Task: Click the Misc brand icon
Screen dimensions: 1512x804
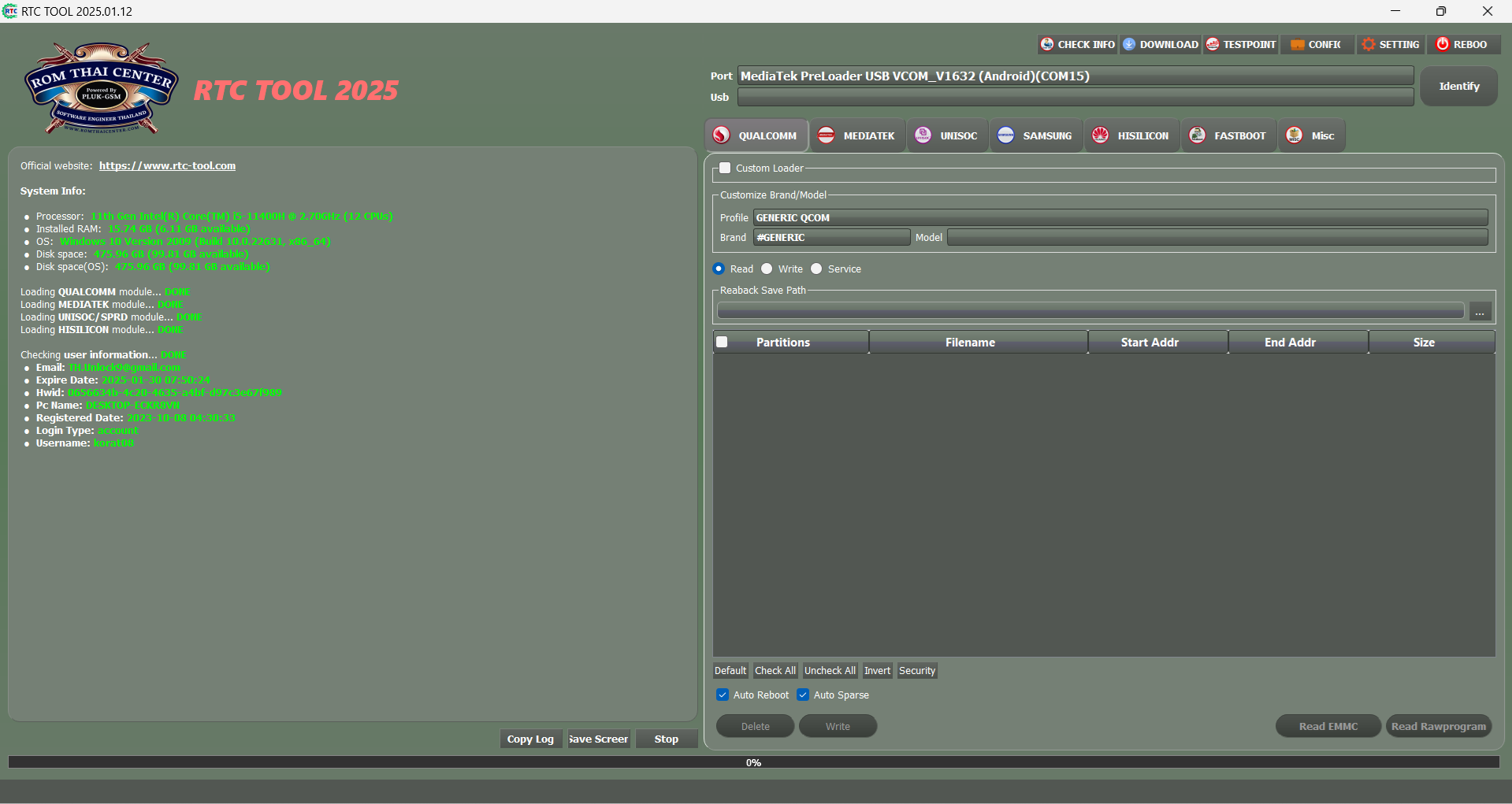Action: 1293,135
